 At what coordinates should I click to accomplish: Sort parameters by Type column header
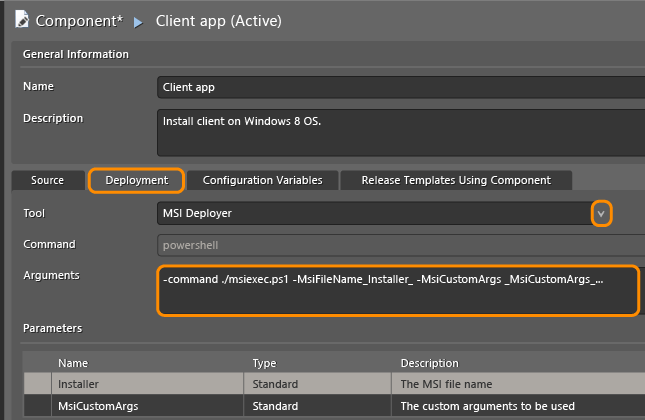(320, 363)
